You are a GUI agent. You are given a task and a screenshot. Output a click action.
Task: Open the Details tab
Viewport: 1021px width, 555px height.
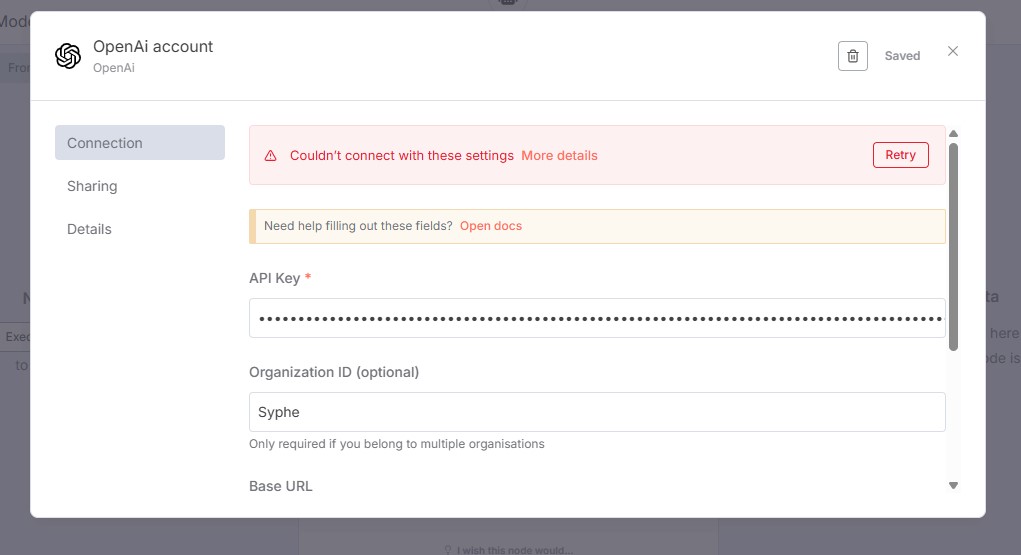(89, 229)
